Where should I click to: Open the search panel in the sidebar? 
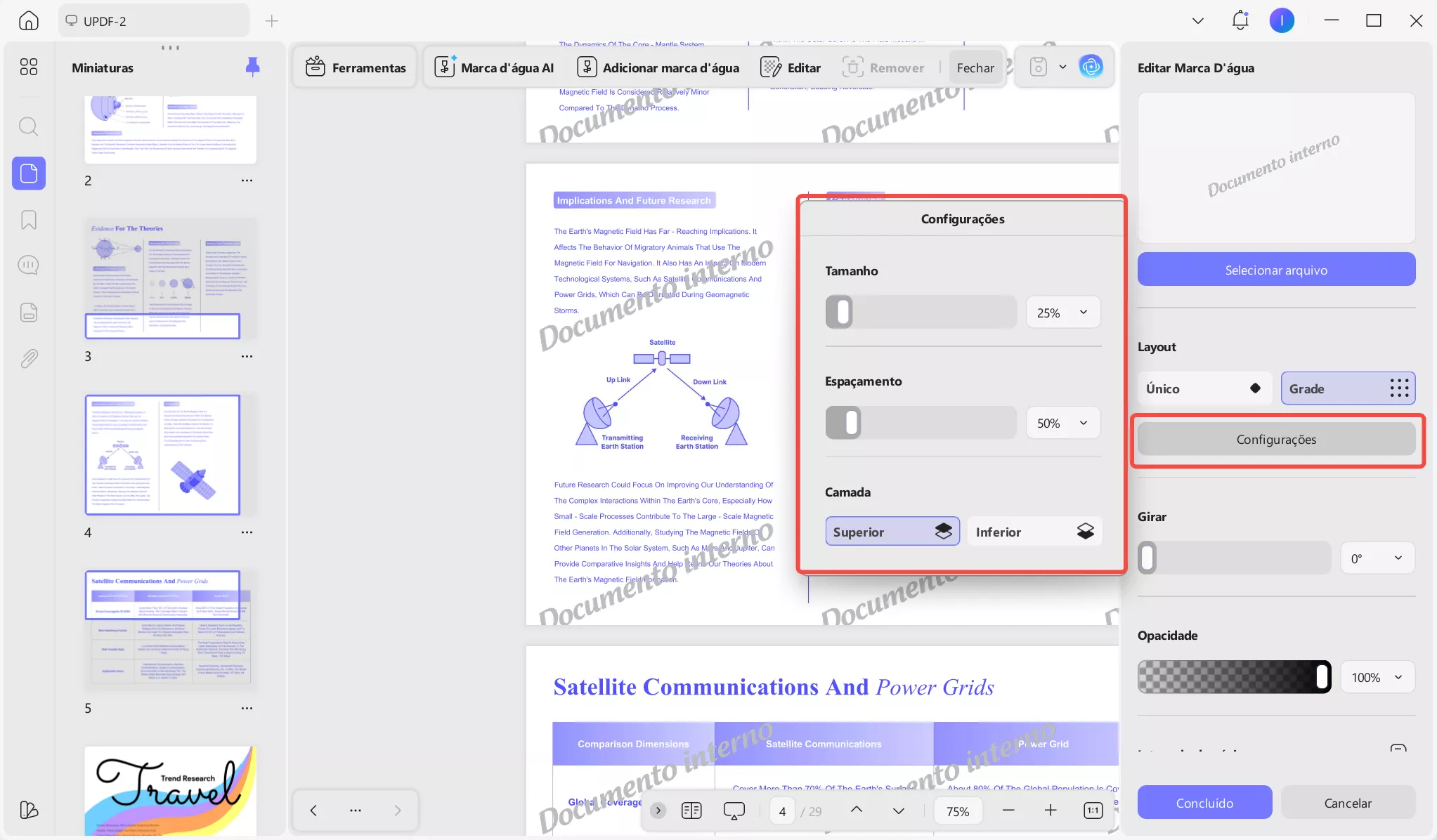[29, 126]
